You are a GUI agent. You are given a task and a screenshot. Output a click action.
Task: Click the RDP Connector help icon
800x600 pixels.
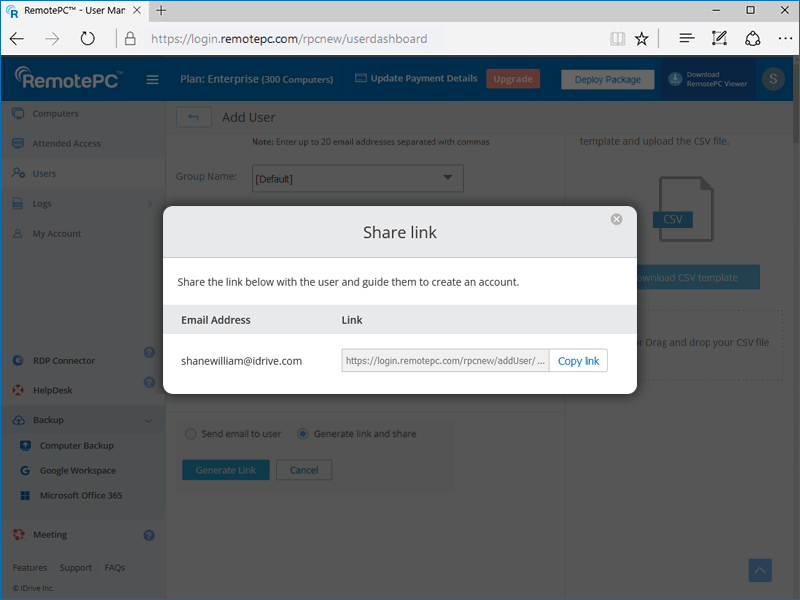(149, 352)
